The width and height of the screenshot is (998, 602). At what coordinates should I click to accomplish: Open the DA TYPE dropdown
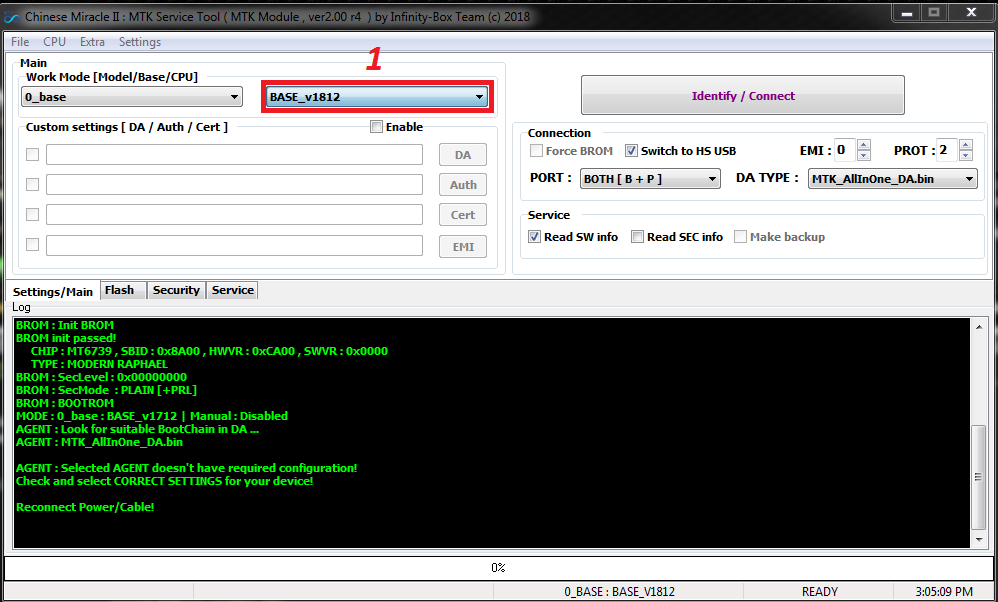pyautogui.click(x=892, y=179)
